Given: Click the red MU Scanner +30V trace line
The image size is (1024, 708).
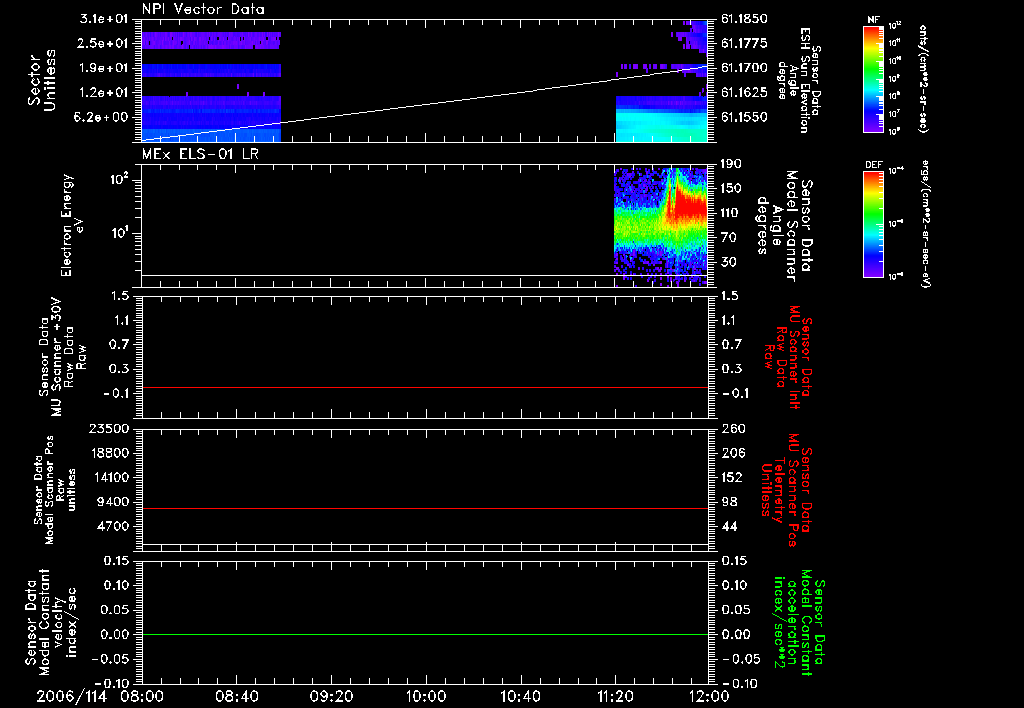Looking at the screenshot, I should 425,387.
